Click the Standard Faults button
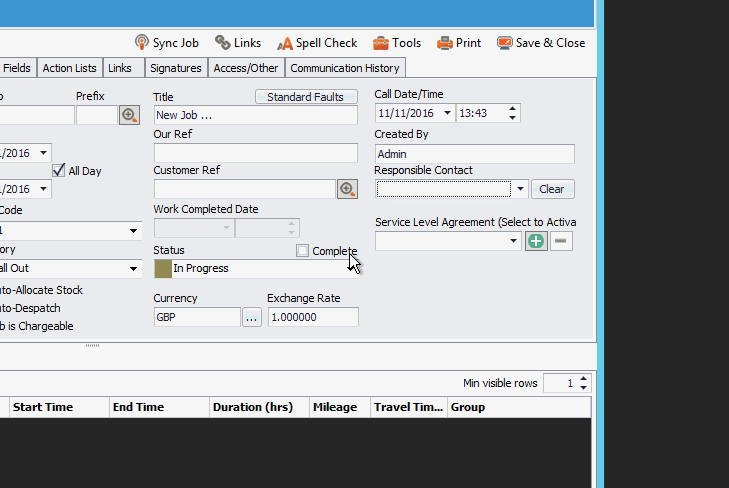Image resolution: width=729 pixels, height=488 pixels. [306, 97]
